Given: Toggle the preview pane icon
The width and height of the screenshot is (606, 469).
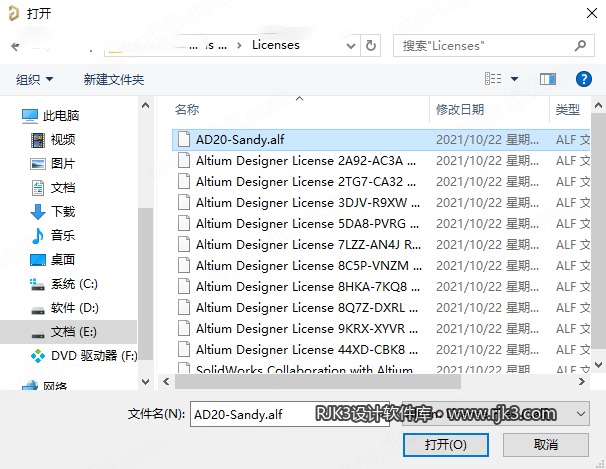Looking at the screenshot, I should 548,79.
